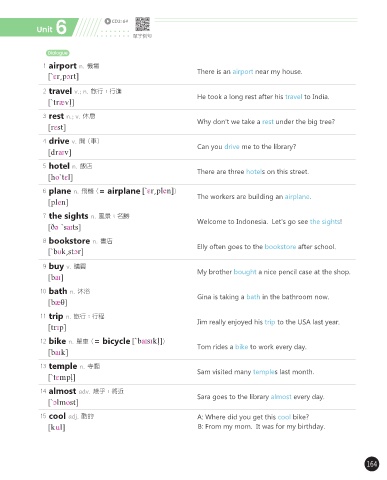Click the word travel entry

tap(60, 91)
